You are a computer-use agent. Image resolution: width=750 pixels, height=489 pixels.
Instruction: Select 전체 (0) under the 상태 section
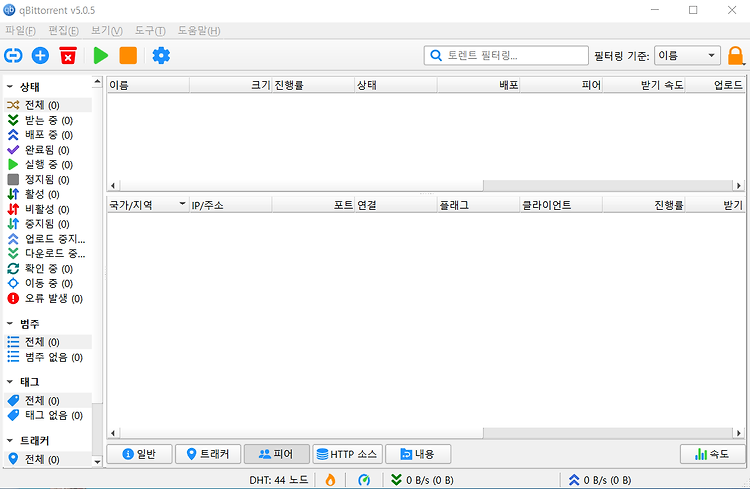[x=48, y=105]
